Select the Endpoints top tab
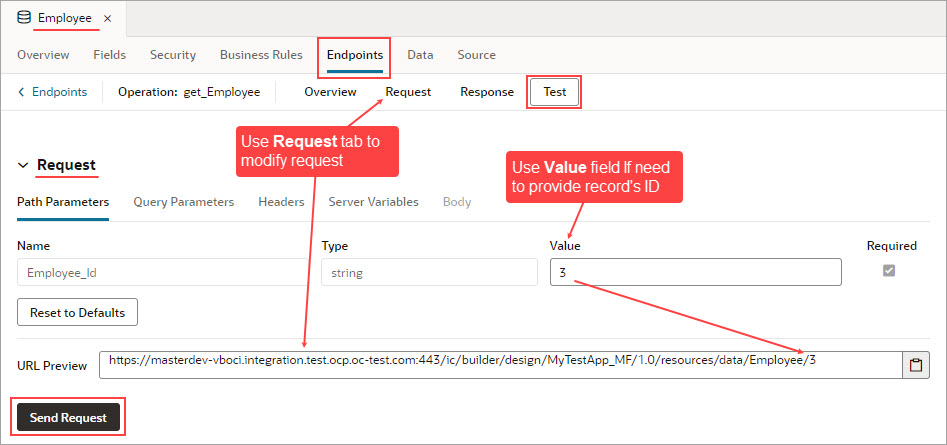This screenshot has height=445, width=947. pyautogui.click(x=355, y=55)
